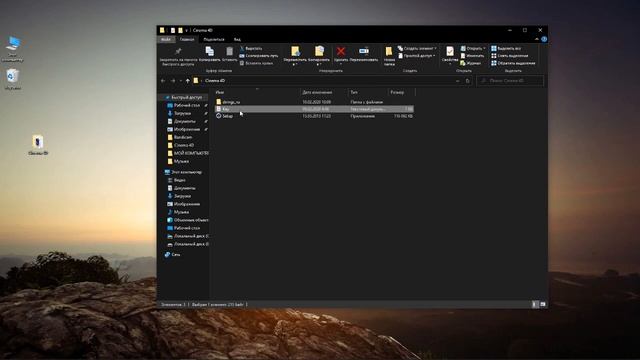The width and height of the screenshot is (640, 360).
Task: Sort by the Размер (Size) column
Action: 402,93
